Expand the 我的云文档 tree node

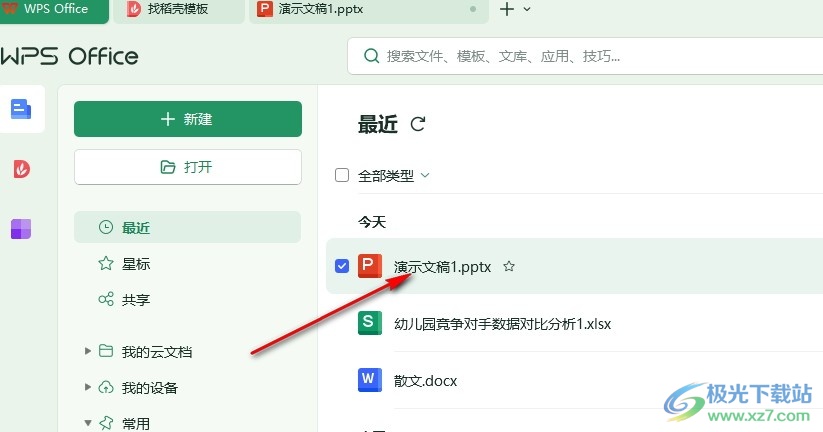88,351
